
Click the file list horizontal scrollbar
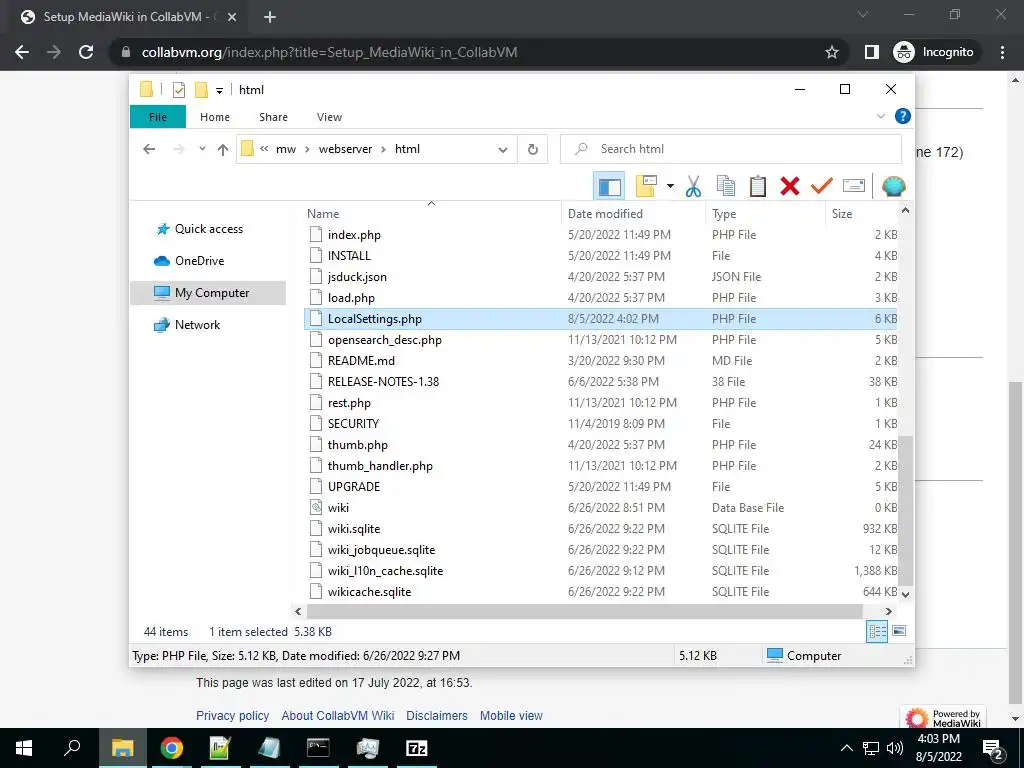coord(584,611)
